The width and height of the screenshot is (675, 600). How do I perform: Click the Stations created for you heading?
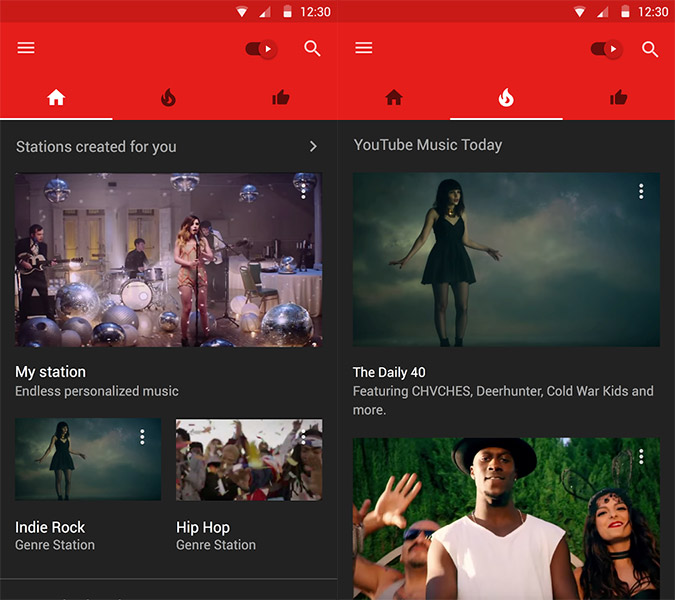coord(96,146)
